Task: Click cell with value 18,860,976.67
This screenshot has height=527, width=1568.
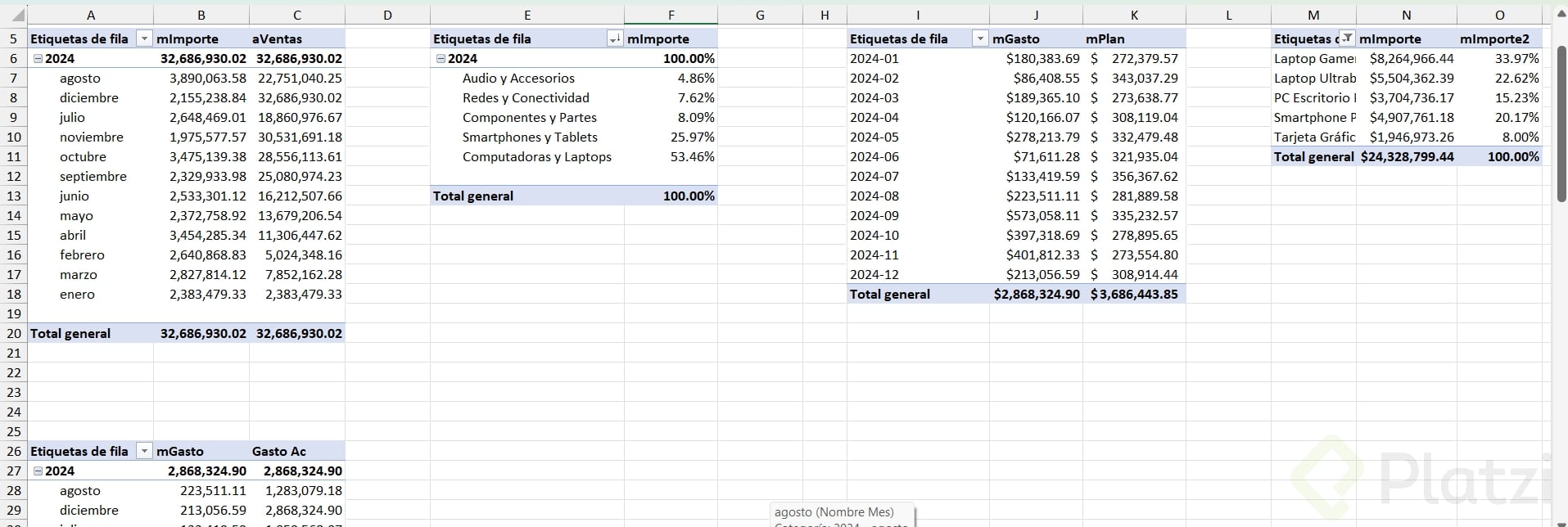Action: point(297,117)
